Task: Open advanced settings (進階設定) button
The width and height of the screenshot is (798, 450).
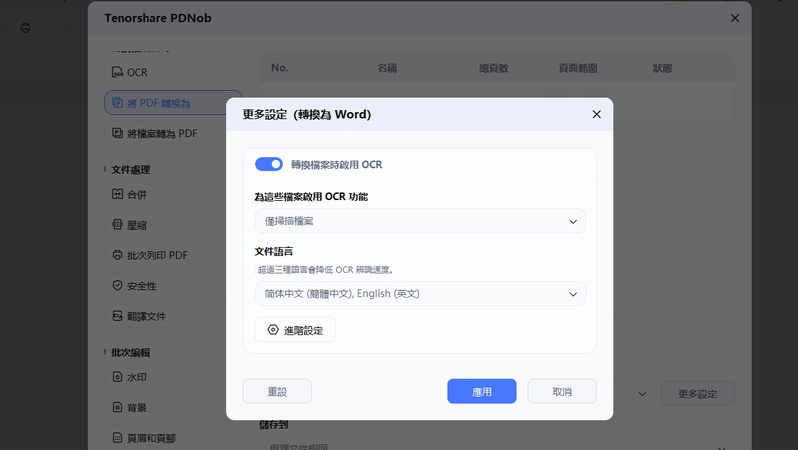Action: pyautogui.click(x=295, y=330)
